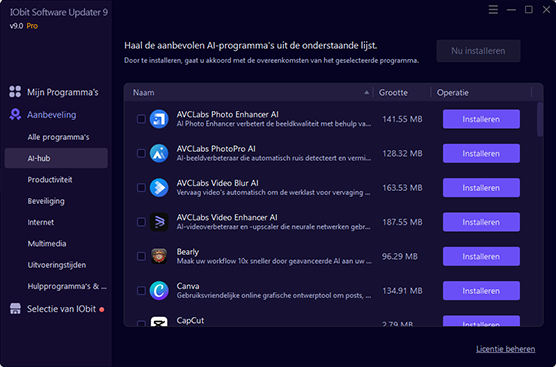Click the Operatie column header
556x367 pixels.
[452, 93]
